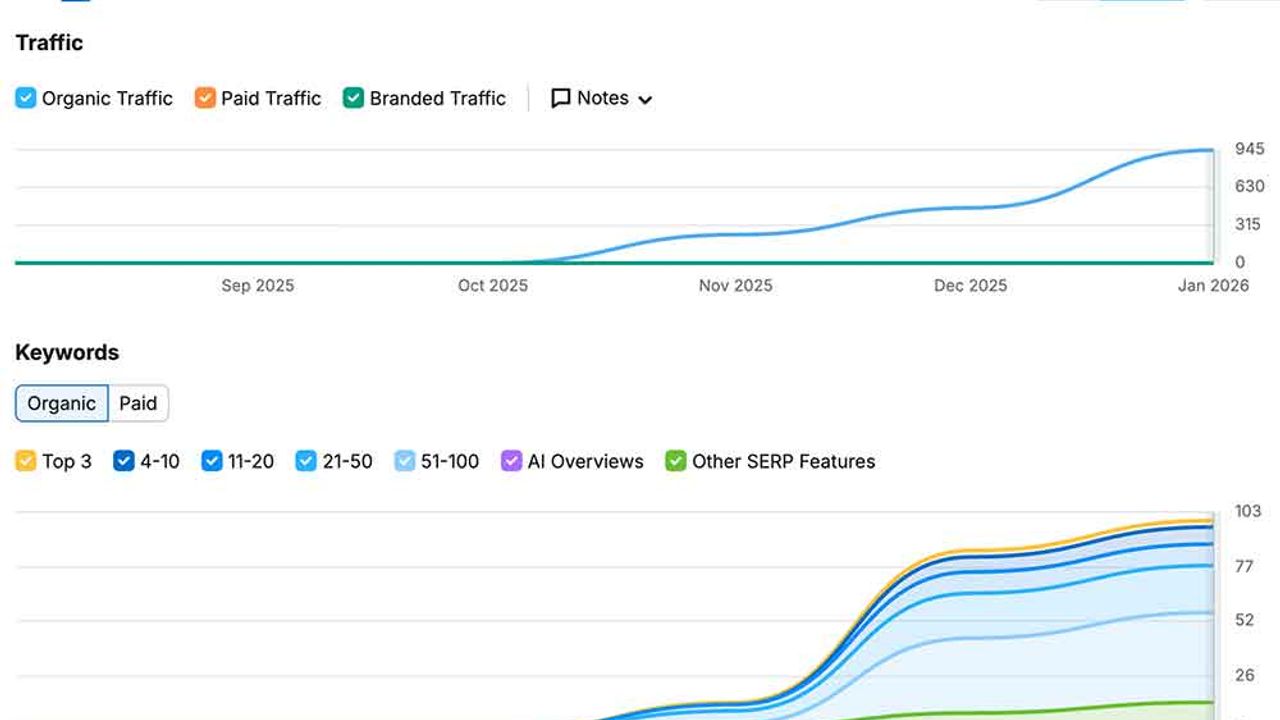Screen dimensions: 1280x720
Task: Click the Notes speech bubble icon
Action: tap(561, 98)
